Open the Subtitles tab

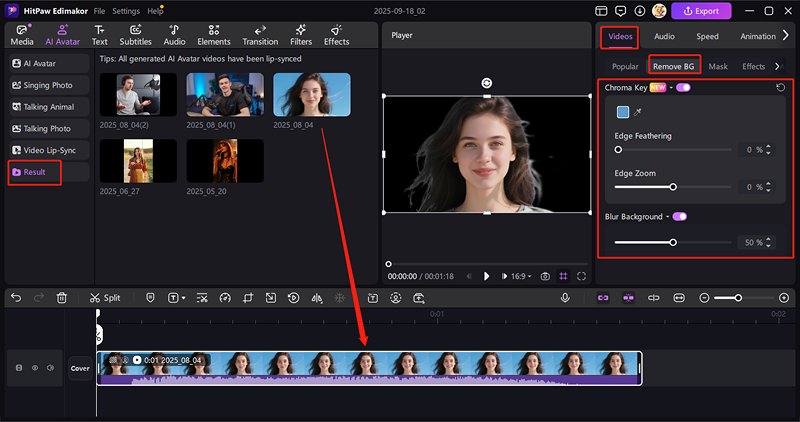135,35
